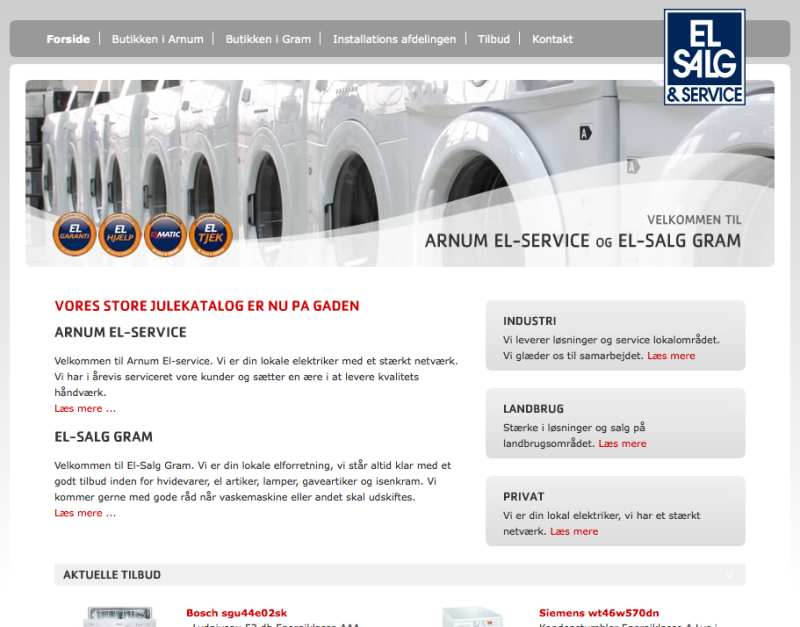Click the EL GARANTI badge icon
Image resolution: width=800 pixels, height=627 pixels.
click(x=74, y=234)
